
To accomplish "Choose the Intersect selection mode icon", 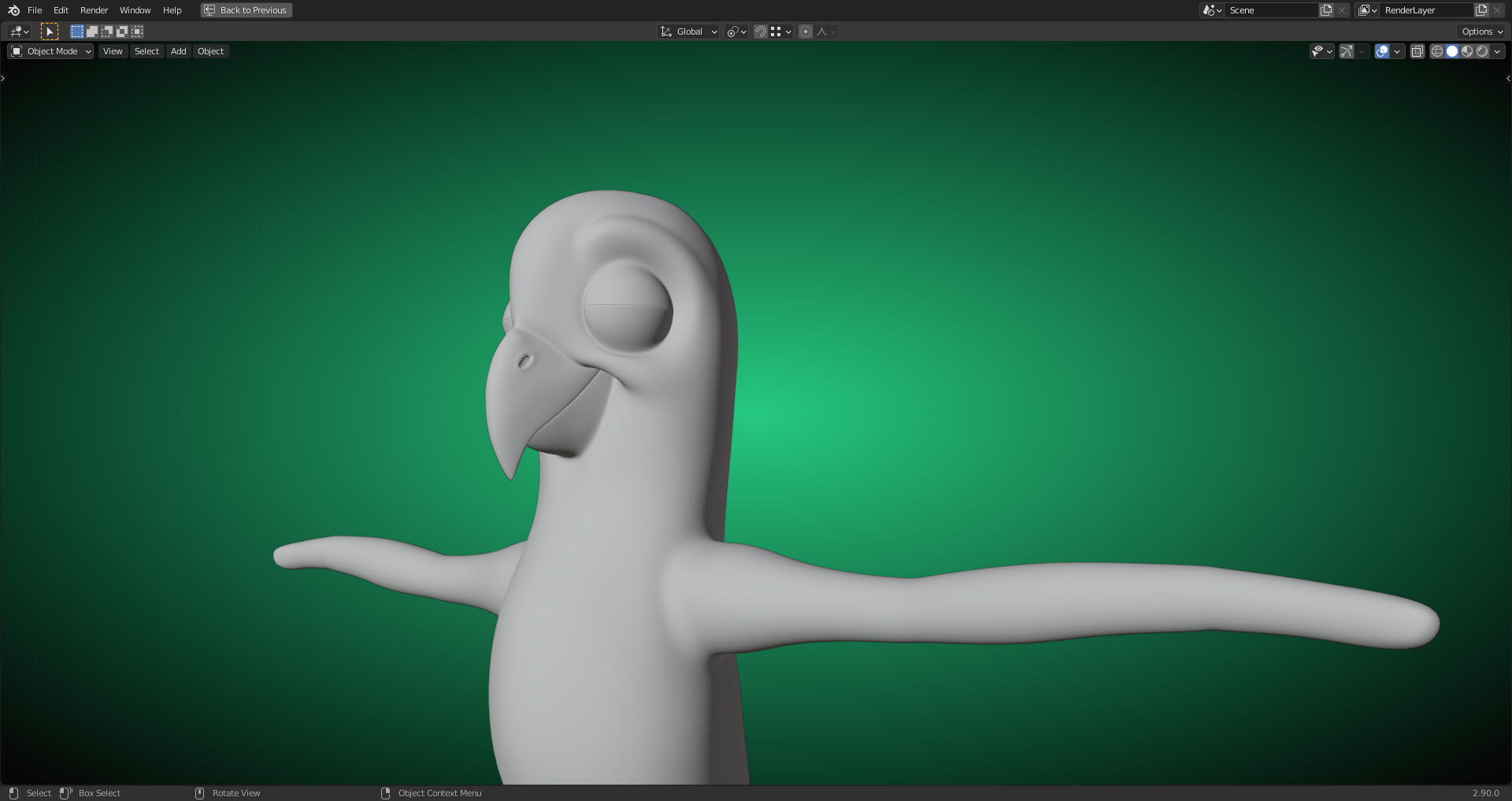I will [137, 32].
